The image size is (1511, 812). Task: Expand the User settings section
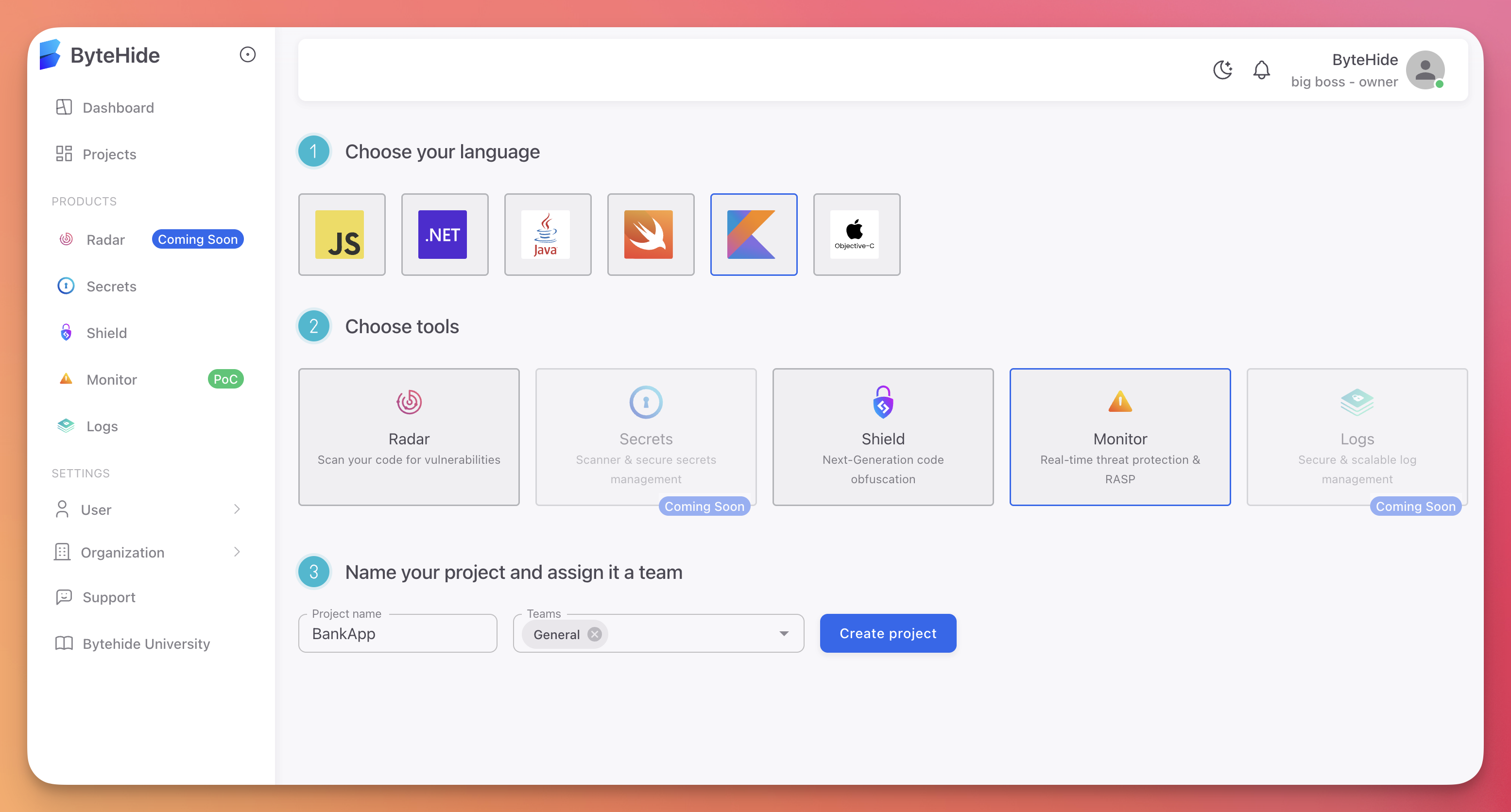(96, 509)
